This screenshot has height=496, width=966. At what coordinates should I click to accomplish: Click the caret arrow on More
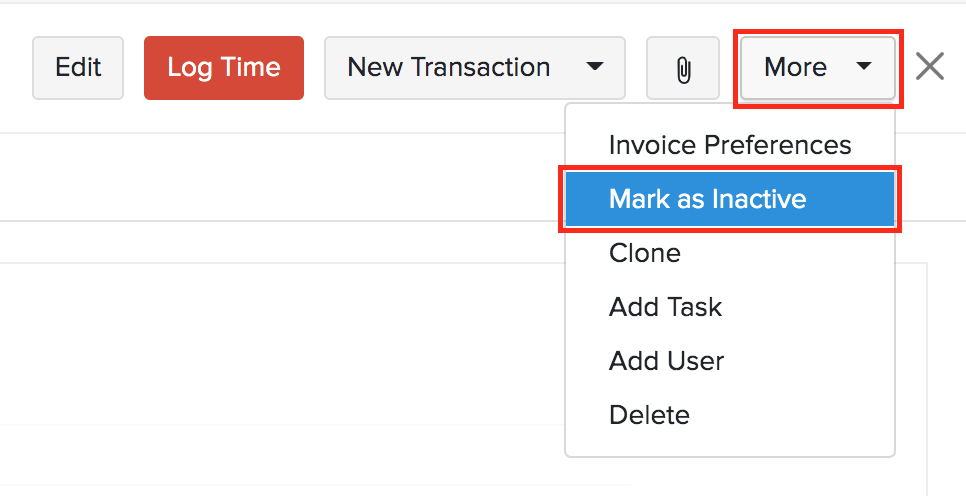pyautogui.click(x=864, y=68)
